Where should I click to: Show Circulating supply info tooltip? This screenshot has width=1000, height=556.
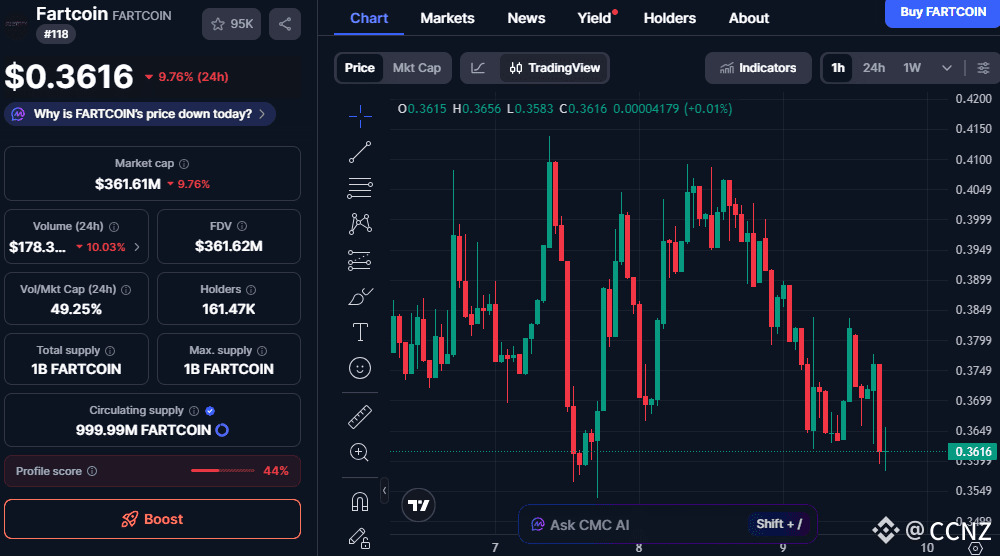(x=194, y=411)
